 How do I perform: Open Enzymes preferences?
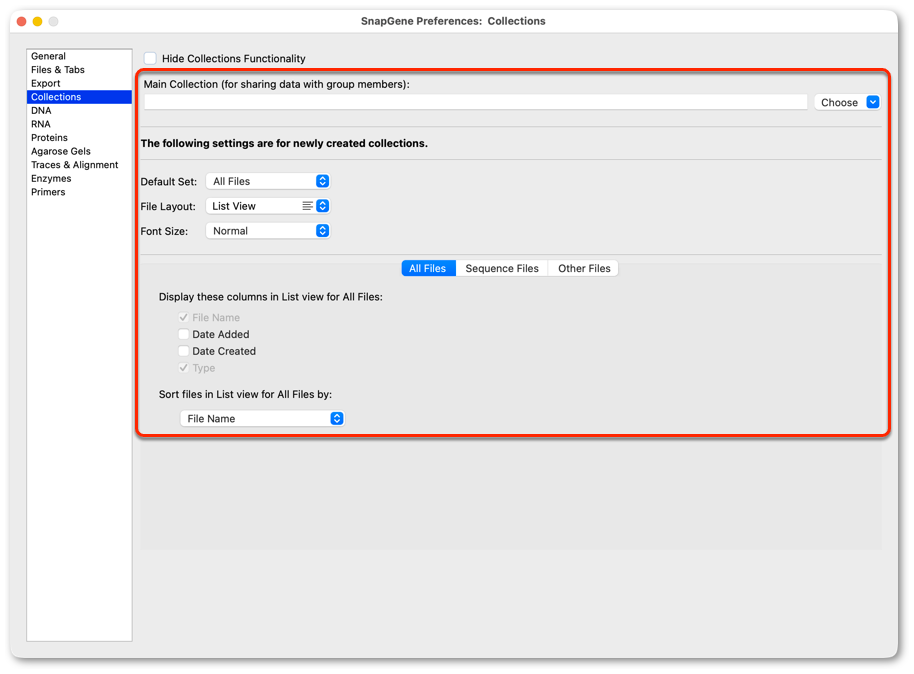79,178
